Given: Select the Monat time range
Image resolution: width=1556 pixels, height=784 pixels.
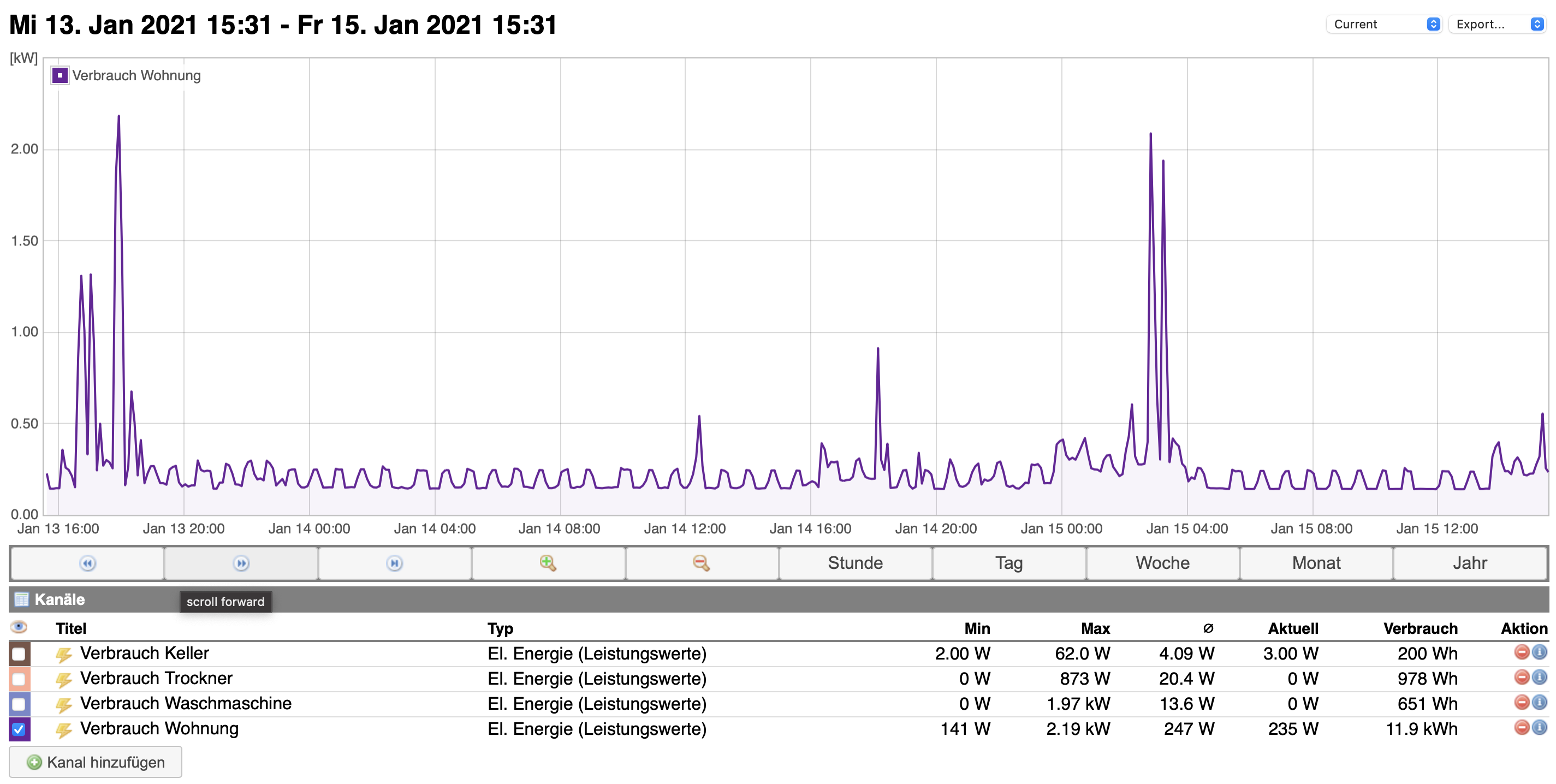Looking at the screenshot, I should pos(1316,563).
